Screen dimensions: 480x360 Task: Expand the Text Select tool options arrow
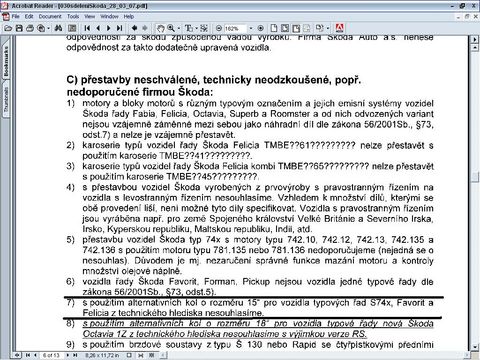pos(196,29)
